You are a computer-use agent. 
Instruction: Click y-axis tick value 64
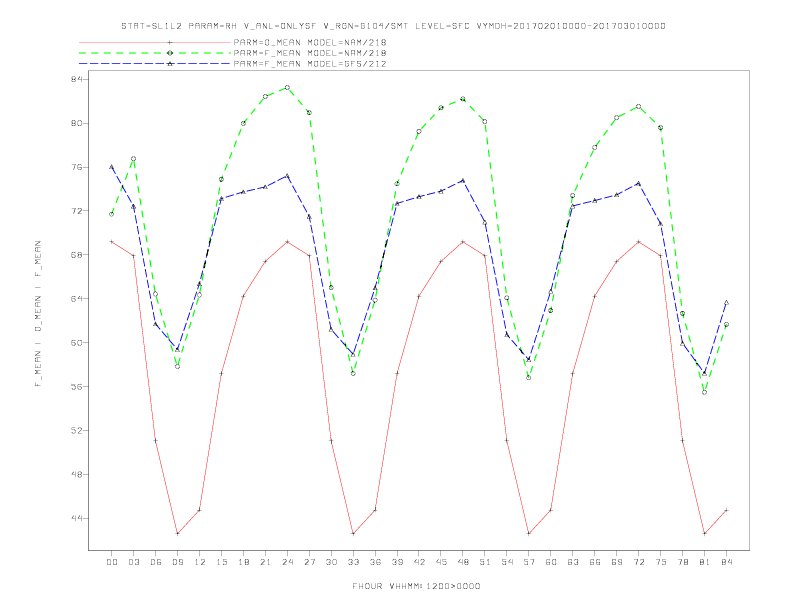click(x=78, y=298)
